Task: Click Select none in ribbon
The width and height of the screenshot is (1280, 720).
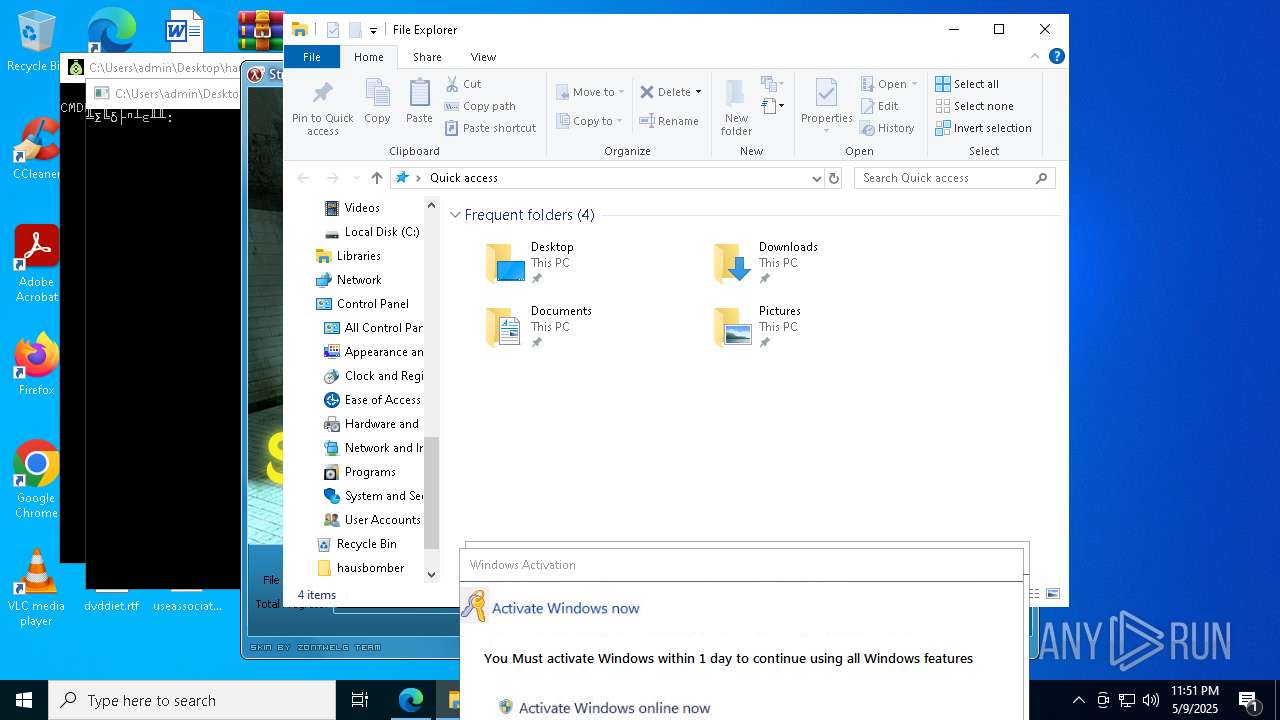Action: 974,106
